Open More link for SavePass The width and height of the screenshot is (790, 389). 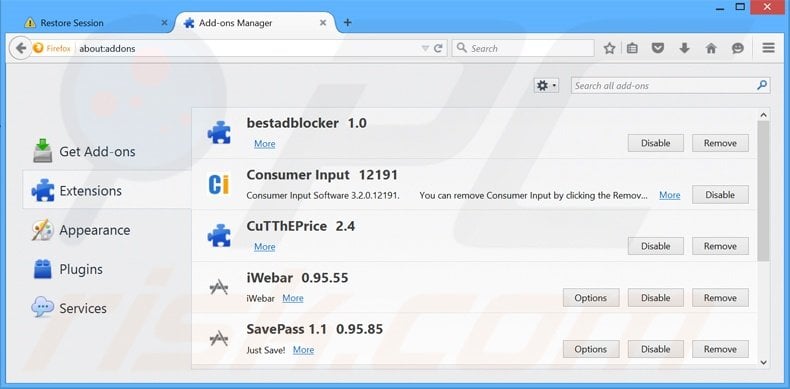click(x=303, y=350)
